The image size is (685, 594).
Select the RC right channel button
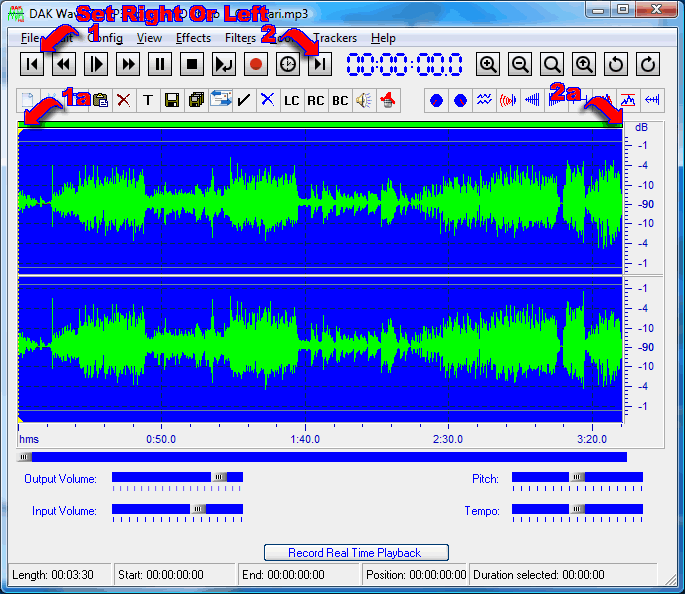(x=316, y=100)
